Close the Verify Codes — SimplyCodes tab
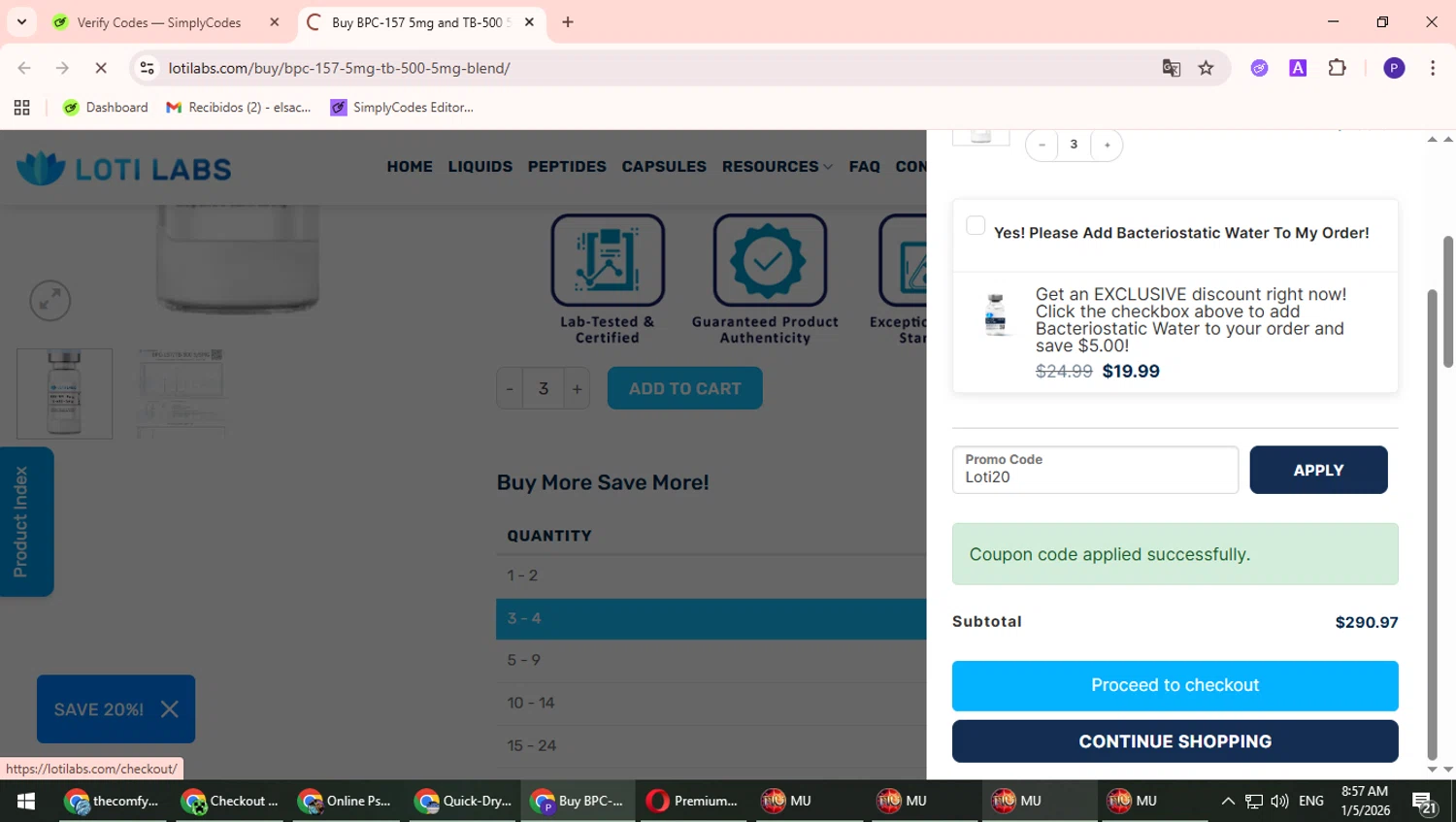This screenshot has width=1456, height=822. click(275, 22)
